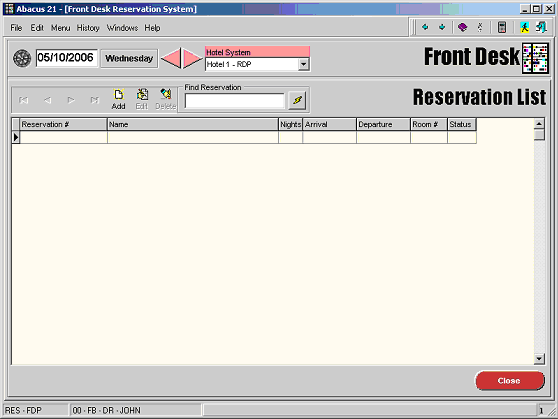Click the calculator icon in the toolbar

point(502,27)
